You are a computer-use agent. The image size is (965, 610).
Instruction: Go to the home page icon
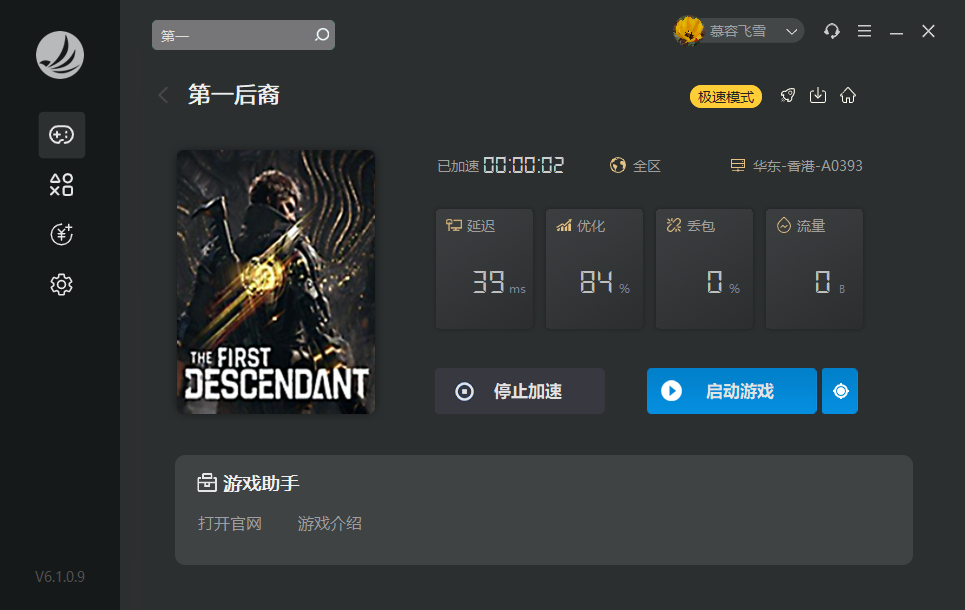pos(848,95)
